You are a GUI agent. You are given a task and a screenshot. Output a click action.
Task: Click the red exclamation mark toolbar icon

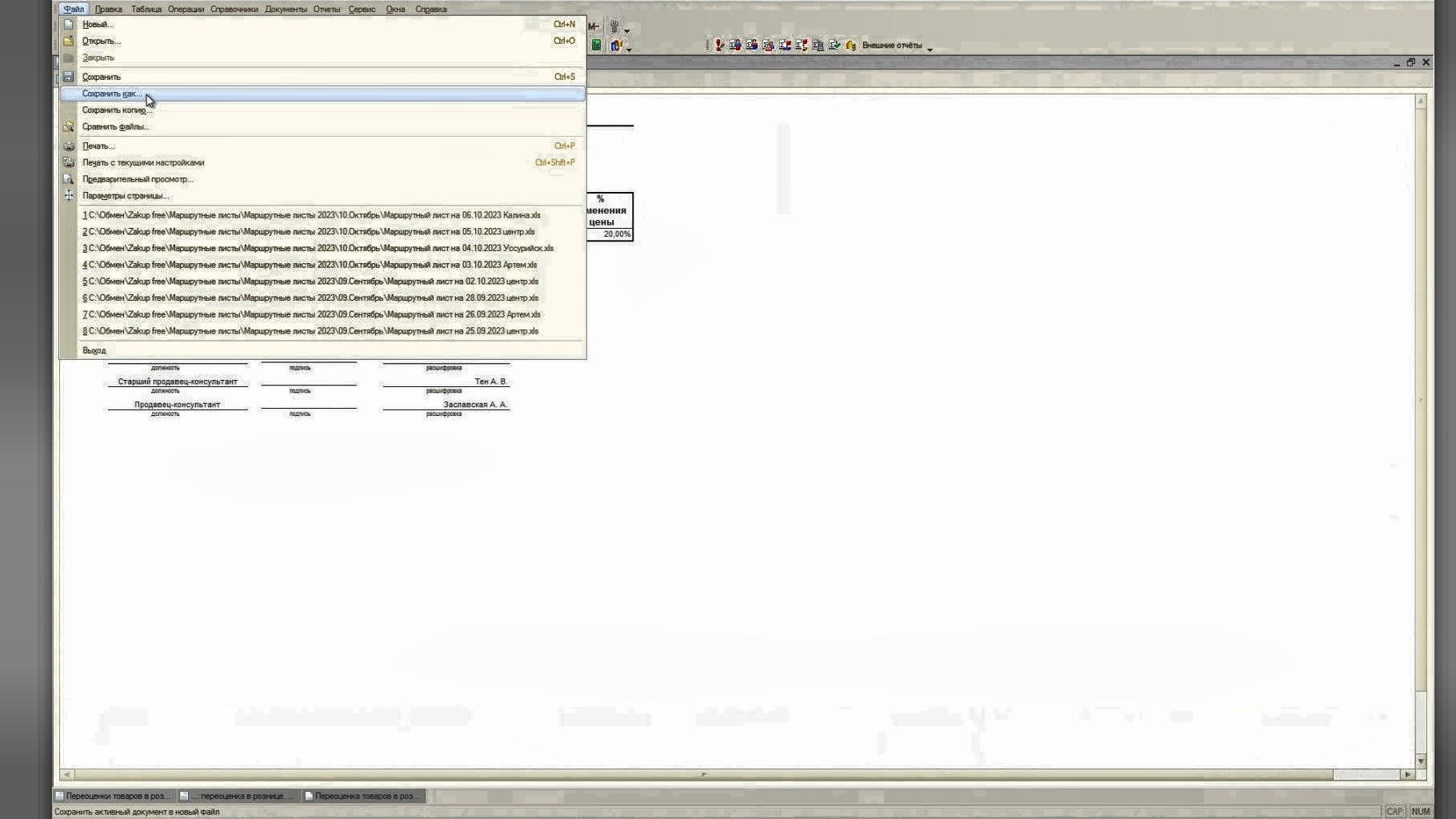point(719,46)
